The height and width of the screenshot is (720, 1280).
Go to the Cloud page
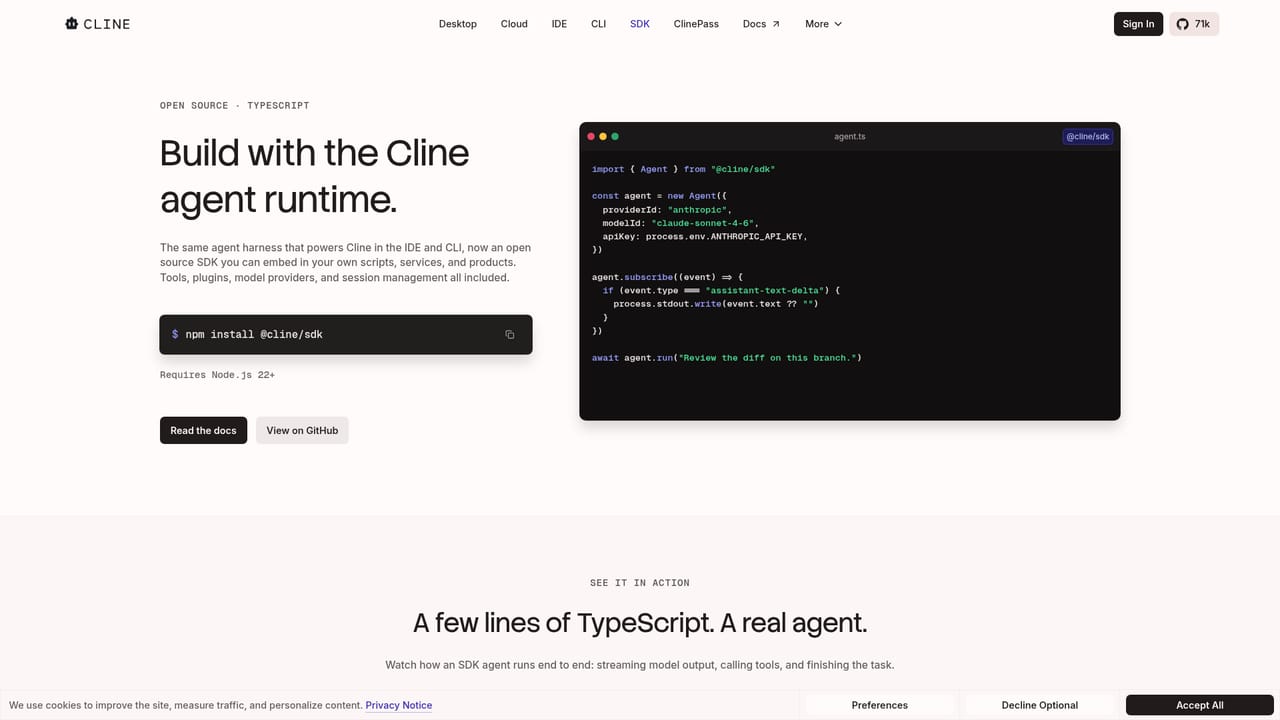point(514,24)
